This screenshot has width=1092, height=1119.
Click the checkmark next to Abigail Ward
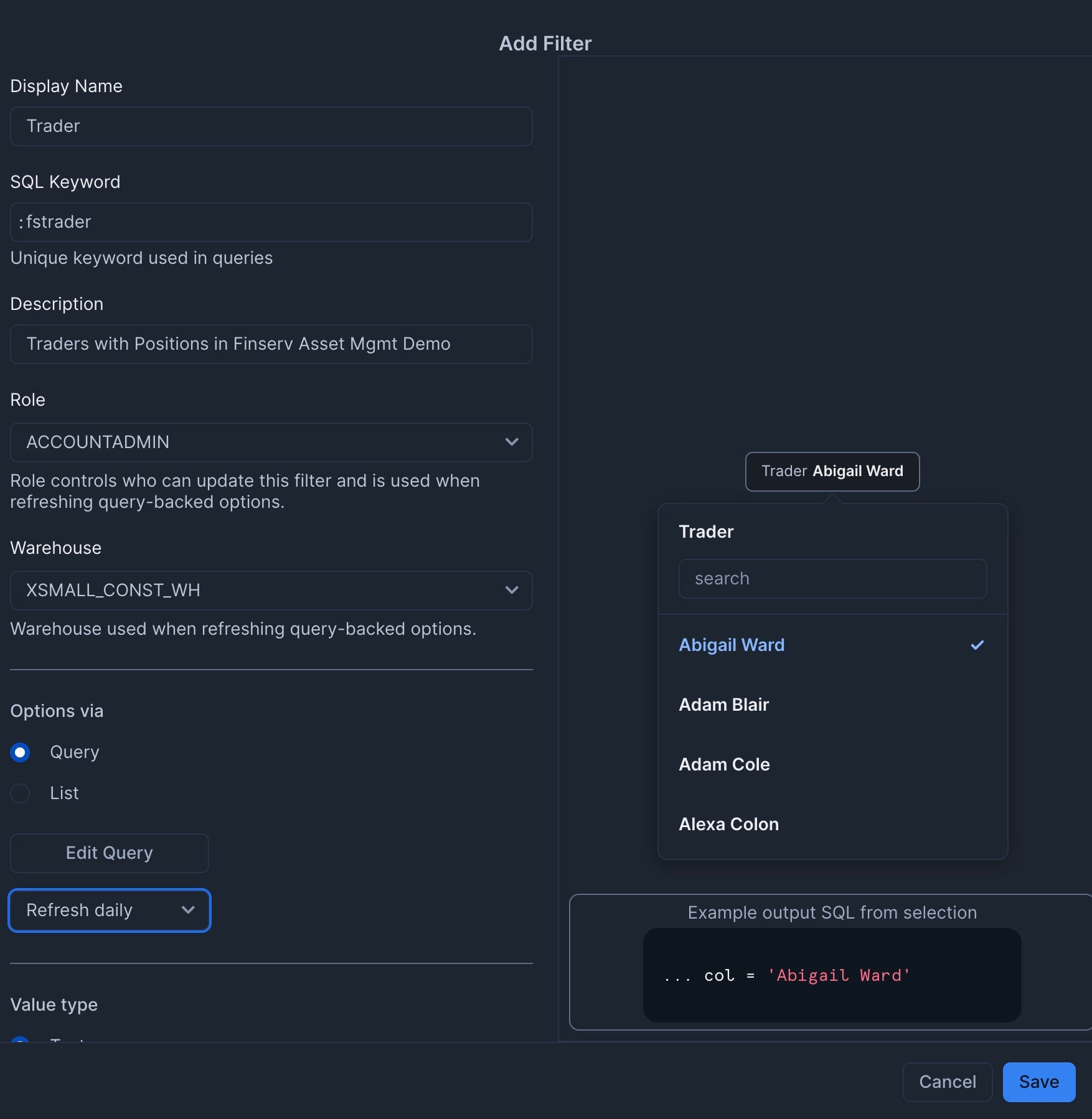[977, 645]
